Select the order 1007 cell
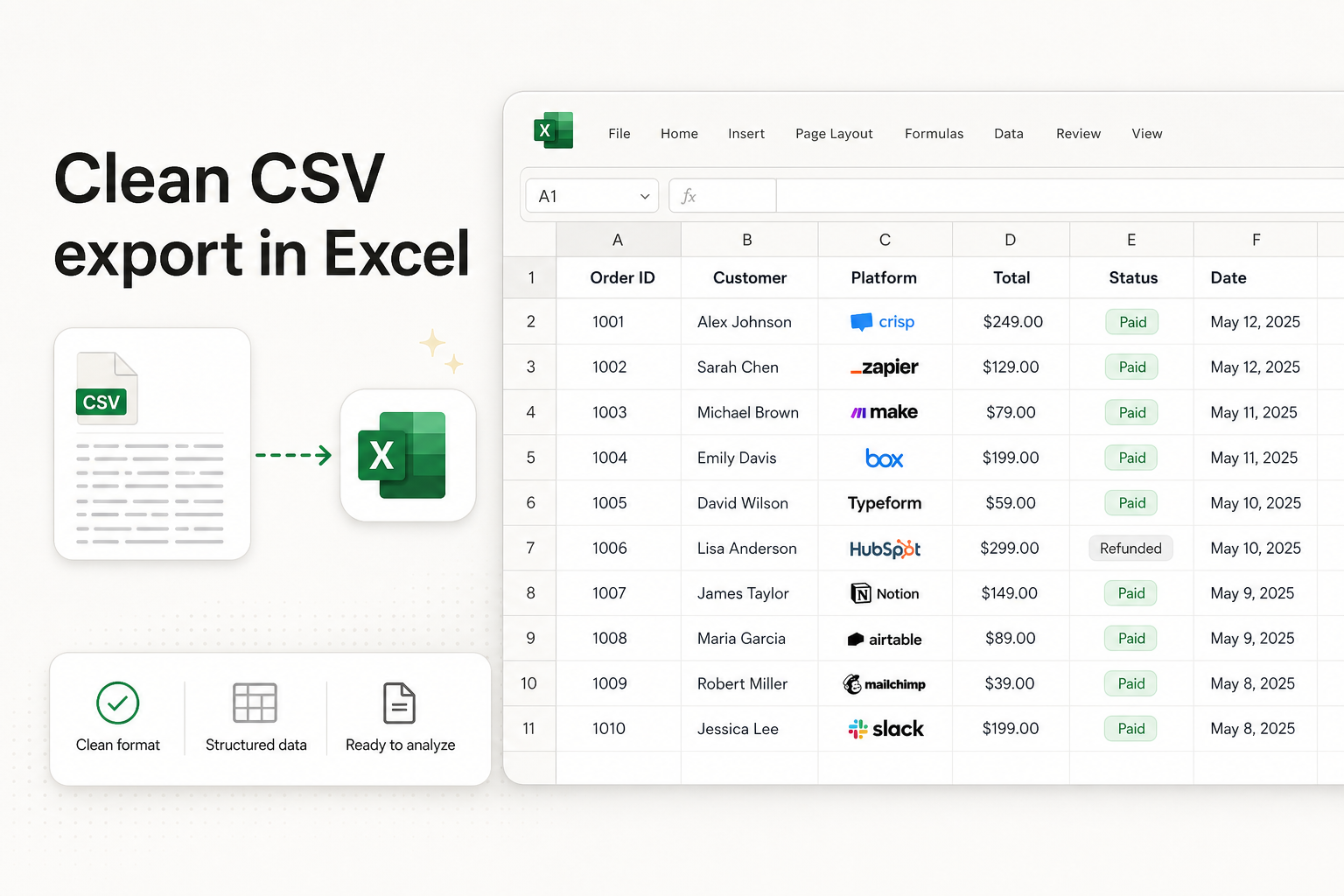Image resolution: width=1344 pixels, height=896 pixels. (619, 593)
